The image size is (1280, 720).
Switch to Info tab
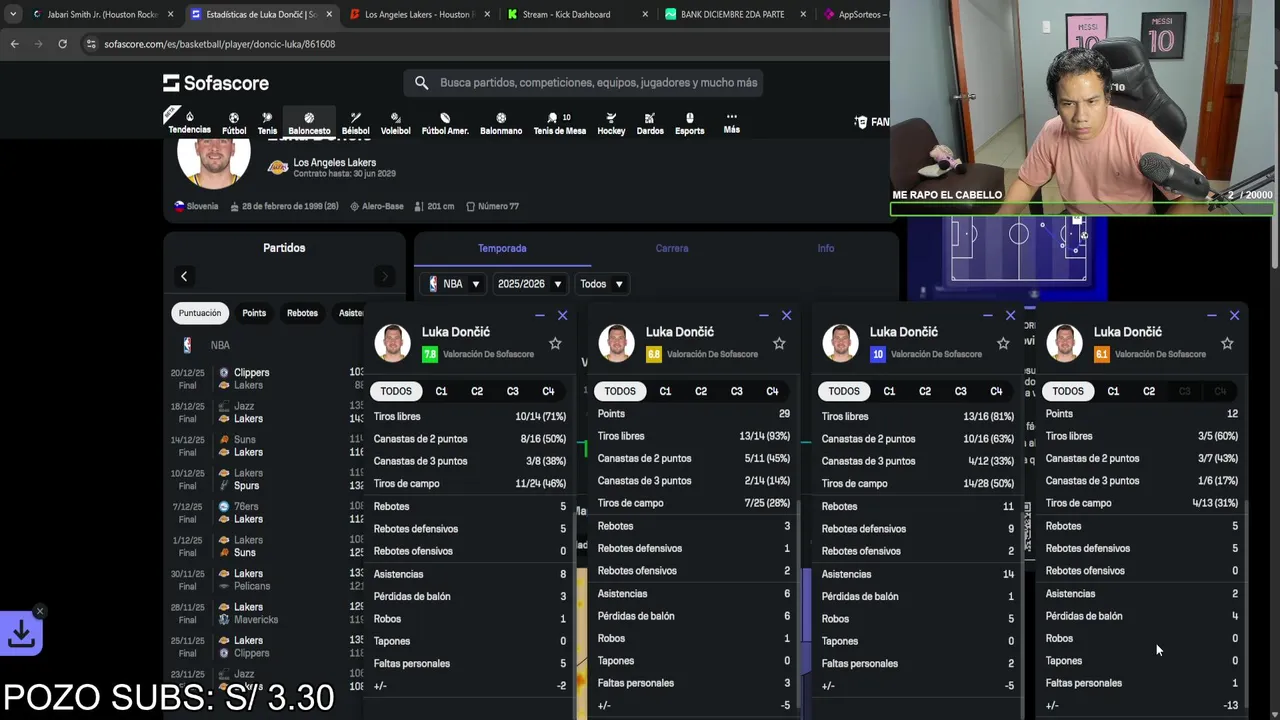point(826,248)
